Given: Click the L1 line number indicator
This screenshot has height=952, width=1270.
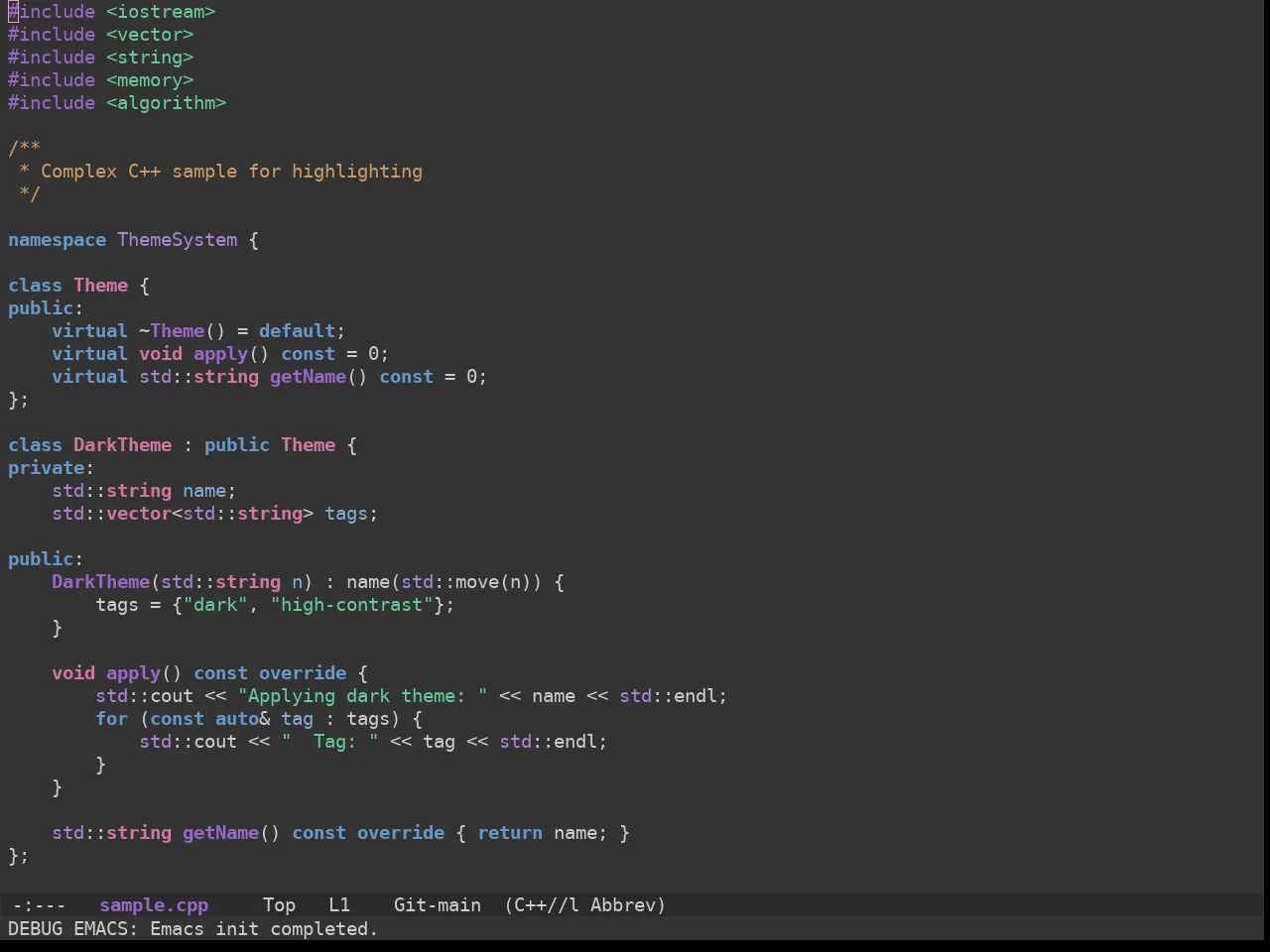Looking at the screenshot, I should point(339,905).
